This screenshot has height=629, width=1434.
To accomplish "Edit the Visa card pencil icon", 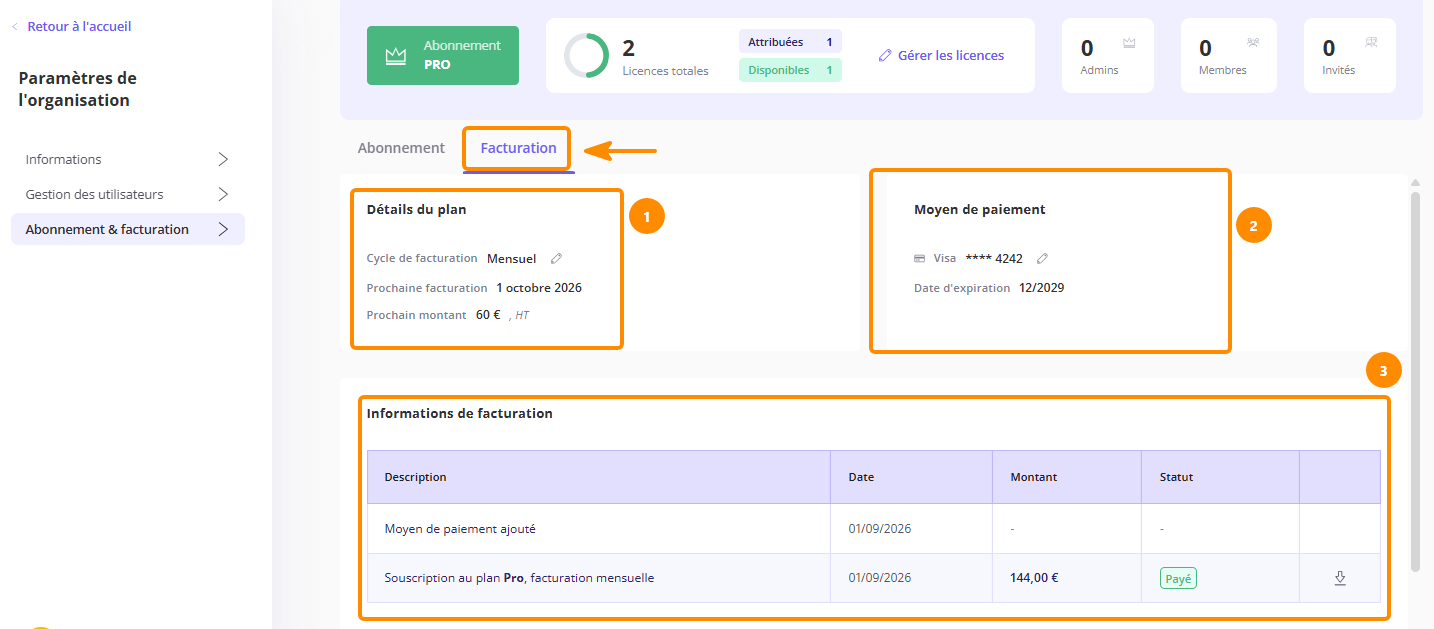I will 1042,258.
